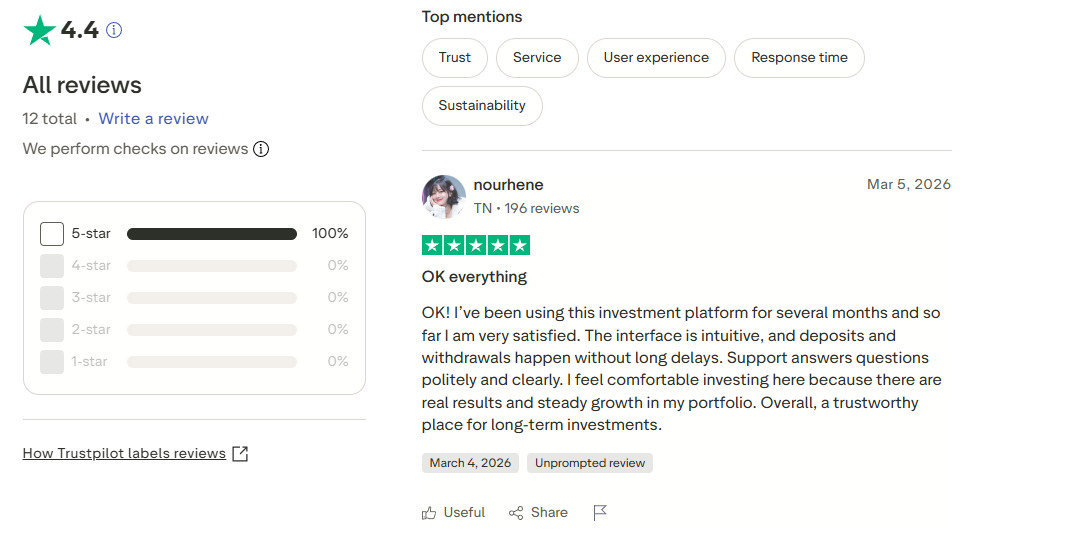
Task: Click the Share icon under the review
Action: click(516, 513)
